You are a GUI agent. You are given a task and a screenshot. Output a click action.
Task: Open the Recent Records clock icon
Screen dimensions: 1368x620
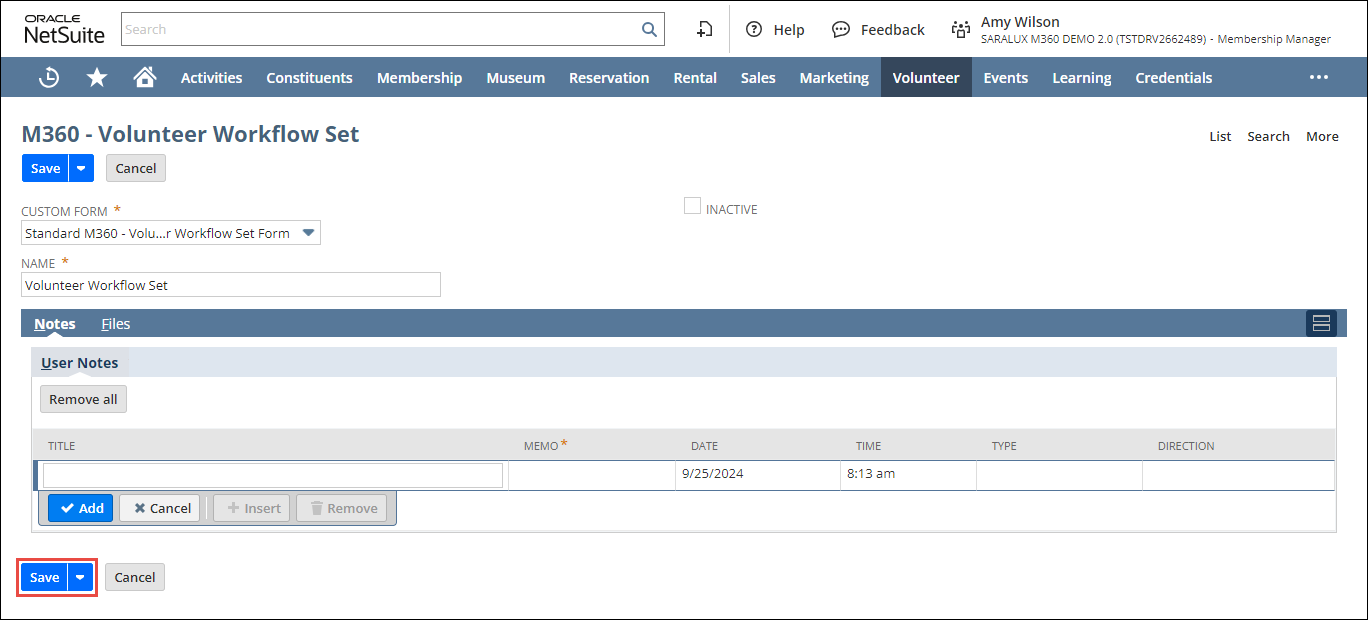pyautogui.click(x=48, y=78)
